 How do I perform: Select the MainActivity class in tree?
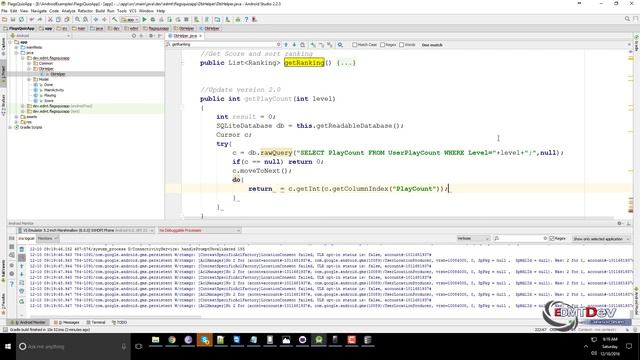tap(54, 90)
